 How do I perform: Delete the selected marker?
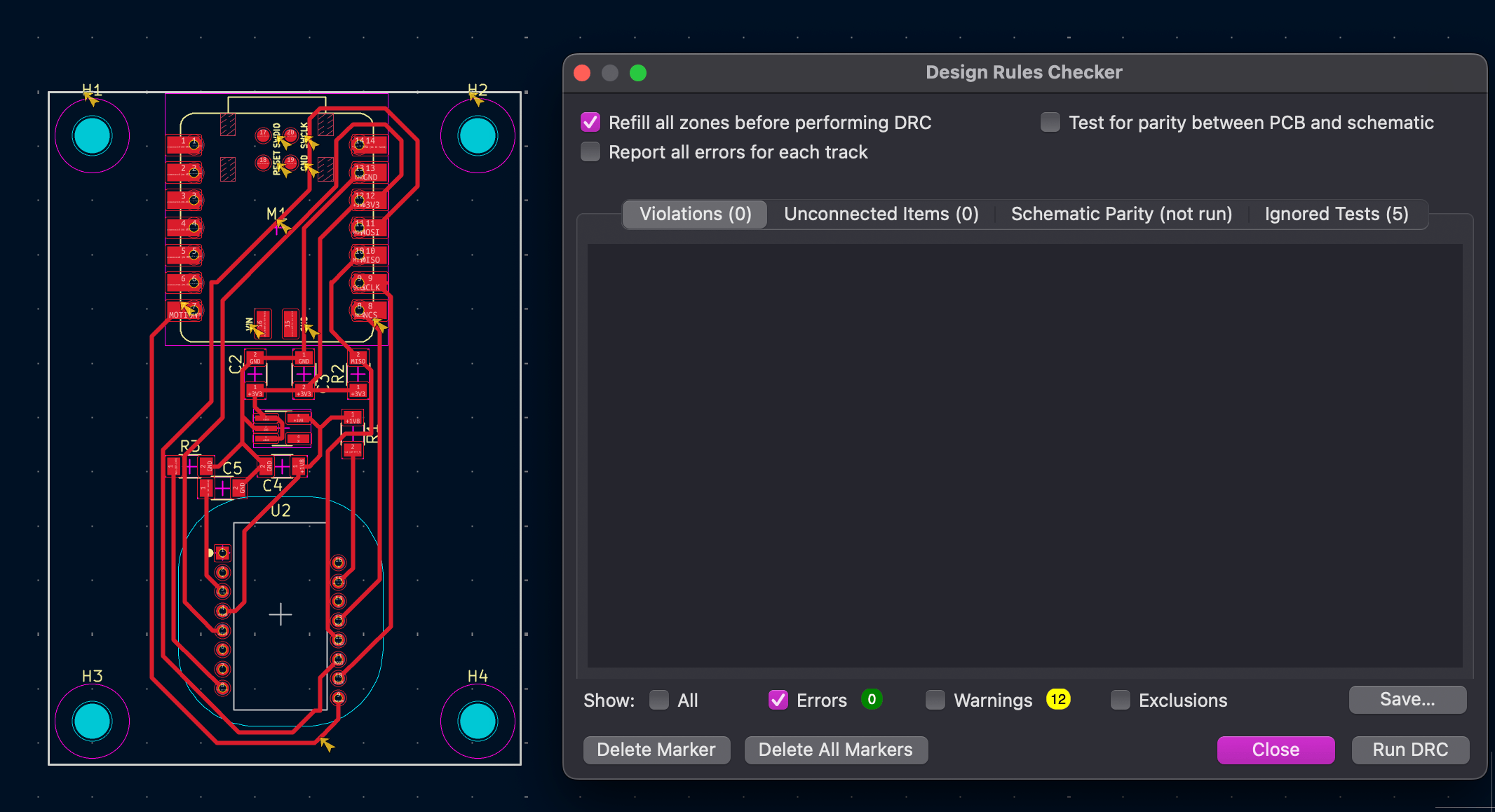point(656,750)
